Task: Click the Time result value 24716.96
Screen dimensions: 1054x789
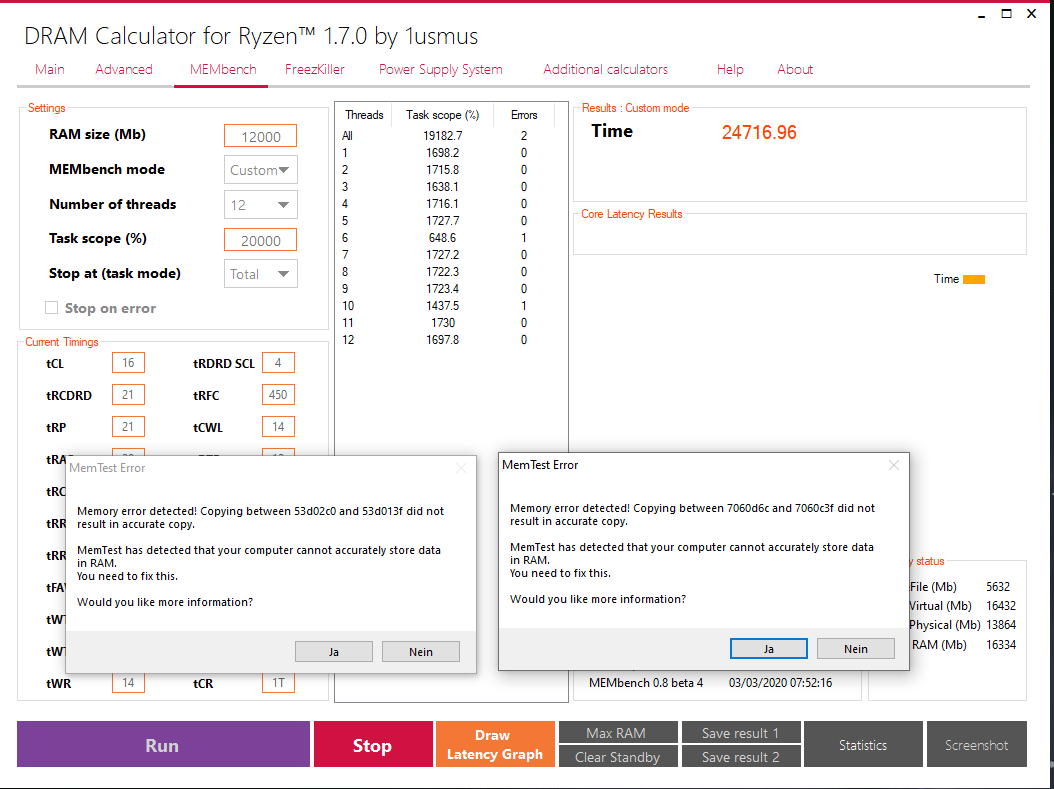Action: tap(759, 132)
